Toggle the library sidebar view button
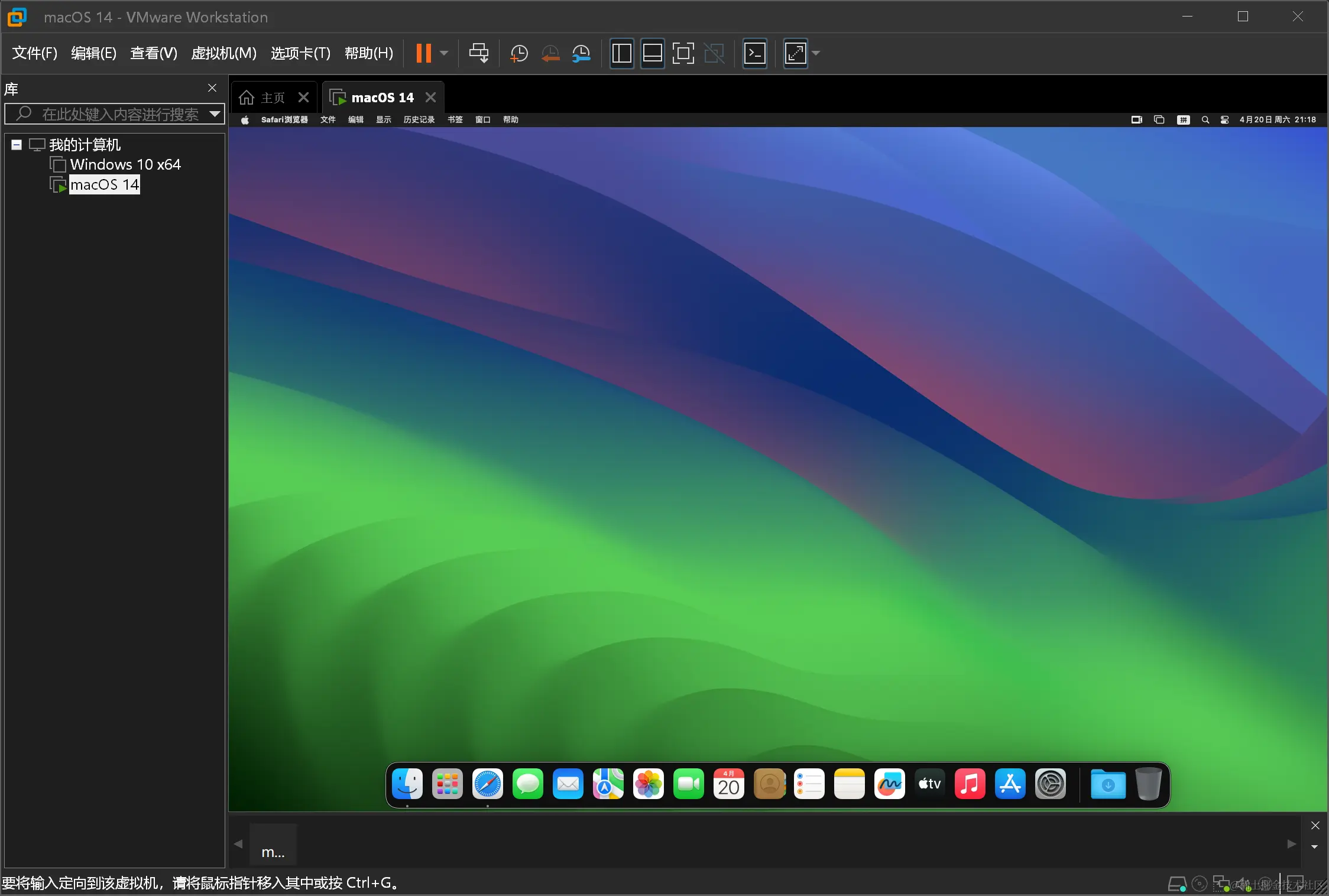This screenshot has width=1329, height=896. [621, 53]
